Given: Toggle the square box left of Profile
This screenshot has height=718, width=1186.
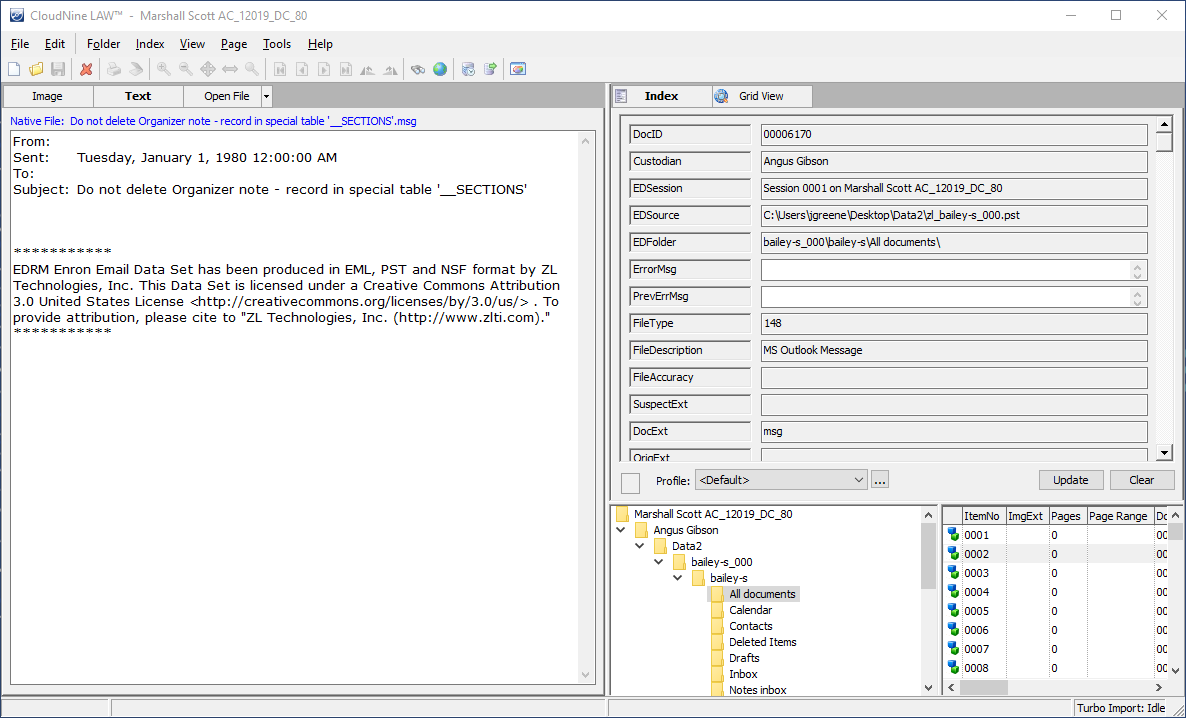Looking at the screenshot, I should coord(630,483).
